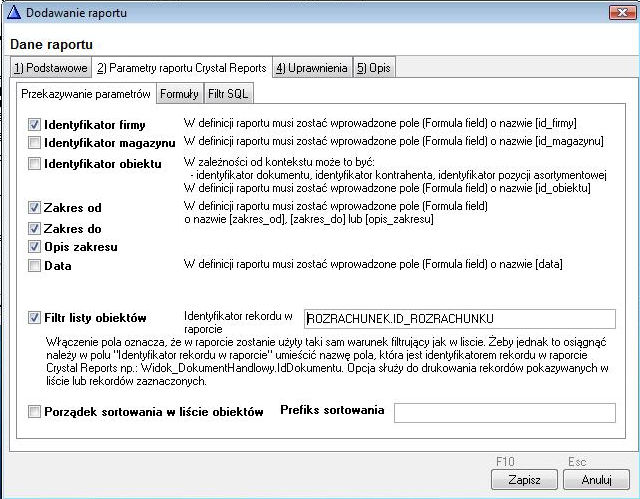Viewport: 640px width, 499px height.
Task: Toggle the Zakres od checkbox
Action: pos(35,208)
